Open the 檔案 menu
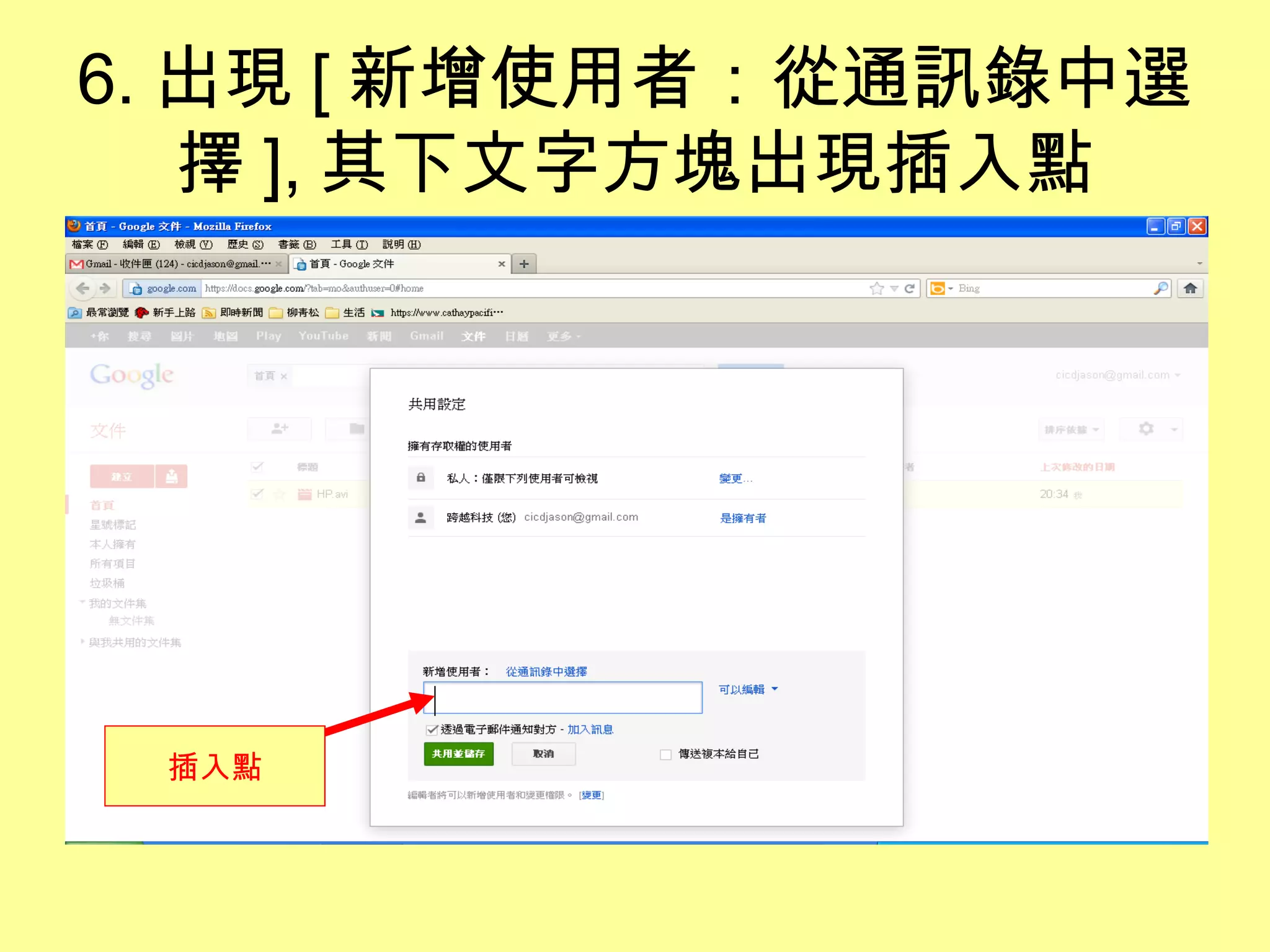The image size is (1270, 952). (90, 244)
